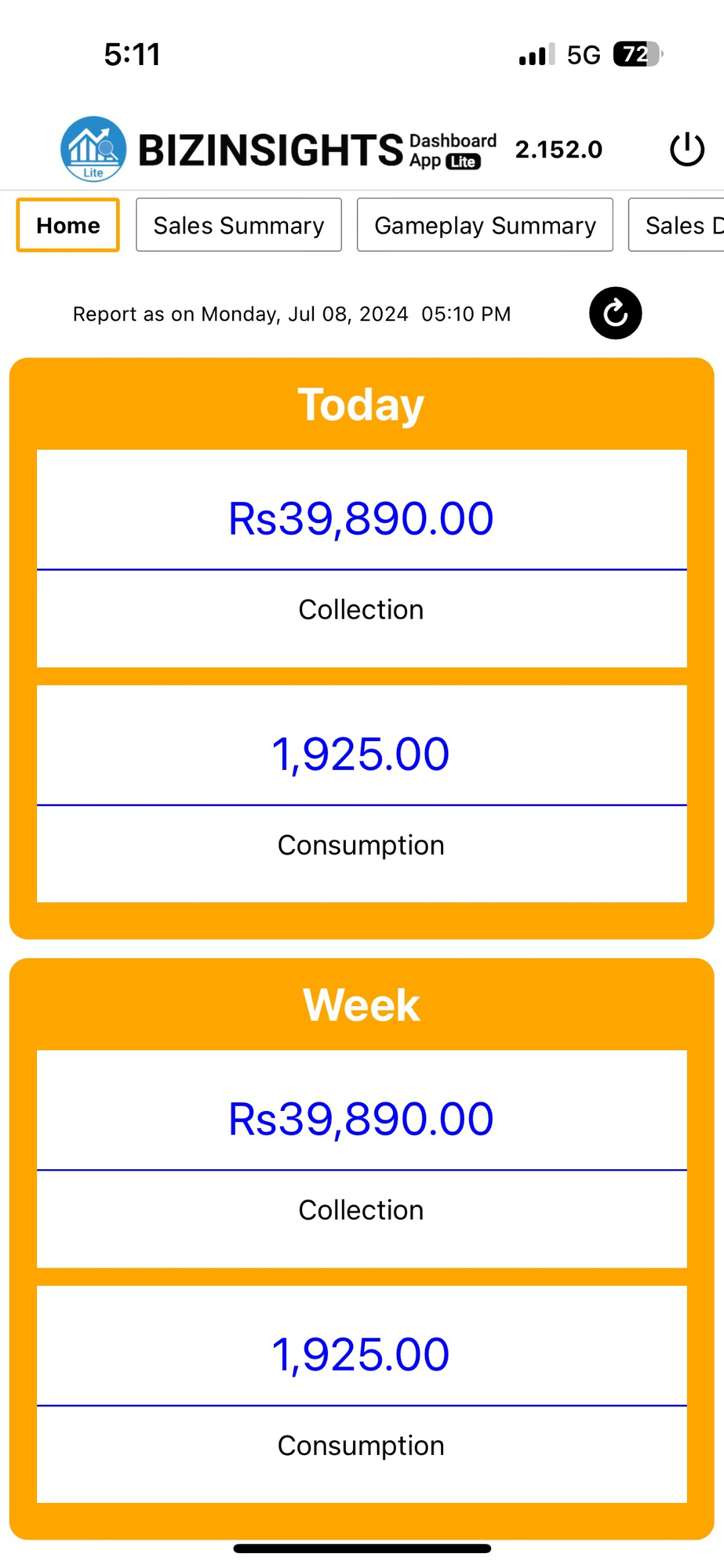
Task: Open the partially visible Sales D tab
Action: 676,225
